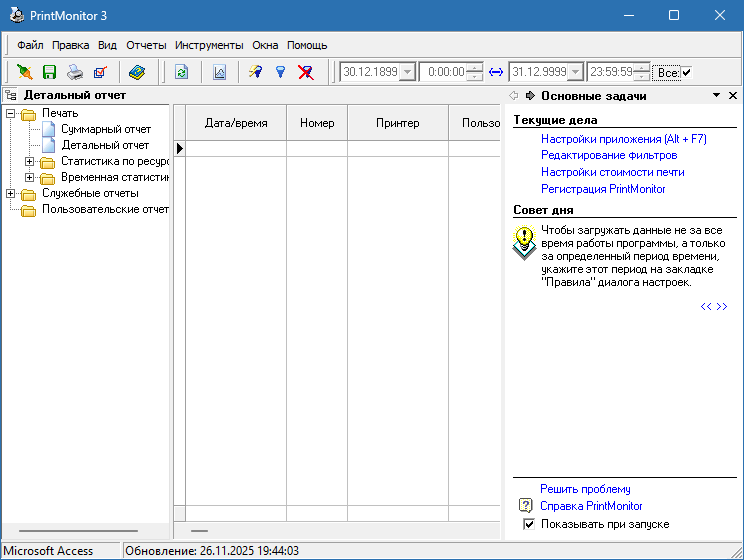Open the Инструменты menu
This screenshot has height=560, width=744.
(x=209, y=45)
